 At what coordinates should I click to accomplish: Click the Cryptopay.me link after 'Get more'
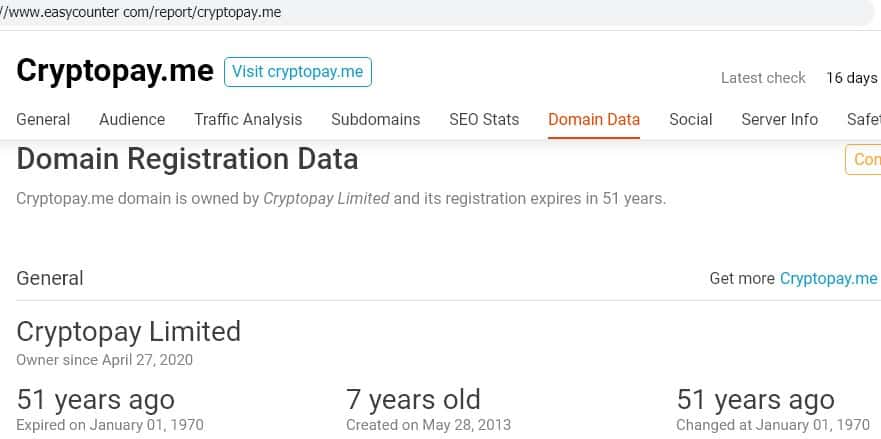[828, 278]
